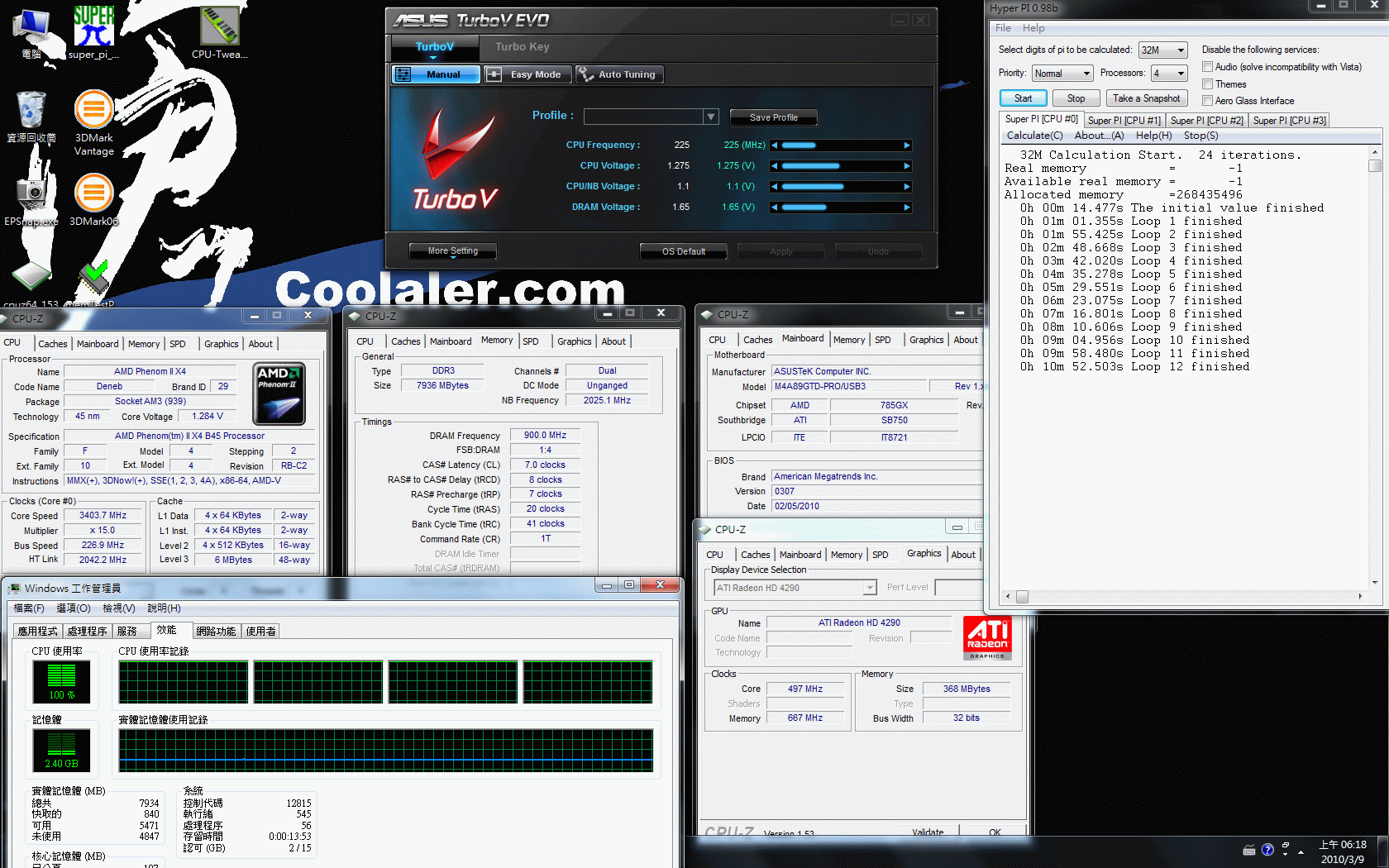Click the CPU/NB Voltage slider bar
1389x868 pixels.
[x=841, y=187]
